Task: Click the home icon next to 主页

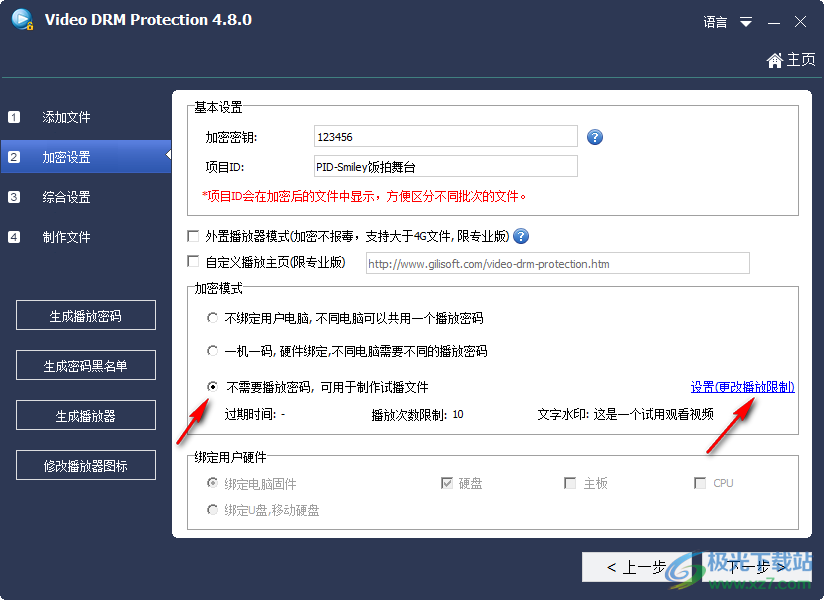Action: tap(774, 60)
